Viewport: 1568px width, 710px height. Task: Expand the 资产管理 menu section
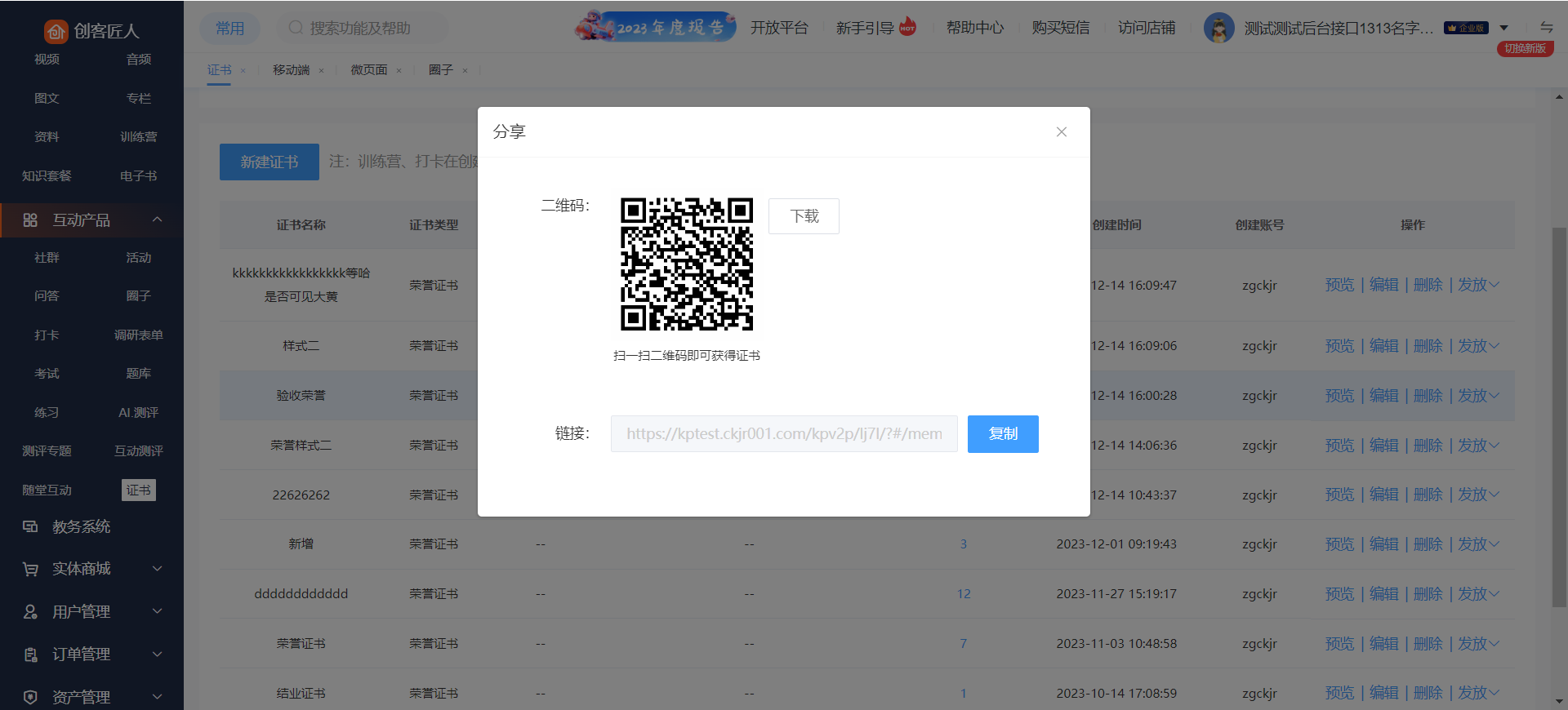[158, 697]
